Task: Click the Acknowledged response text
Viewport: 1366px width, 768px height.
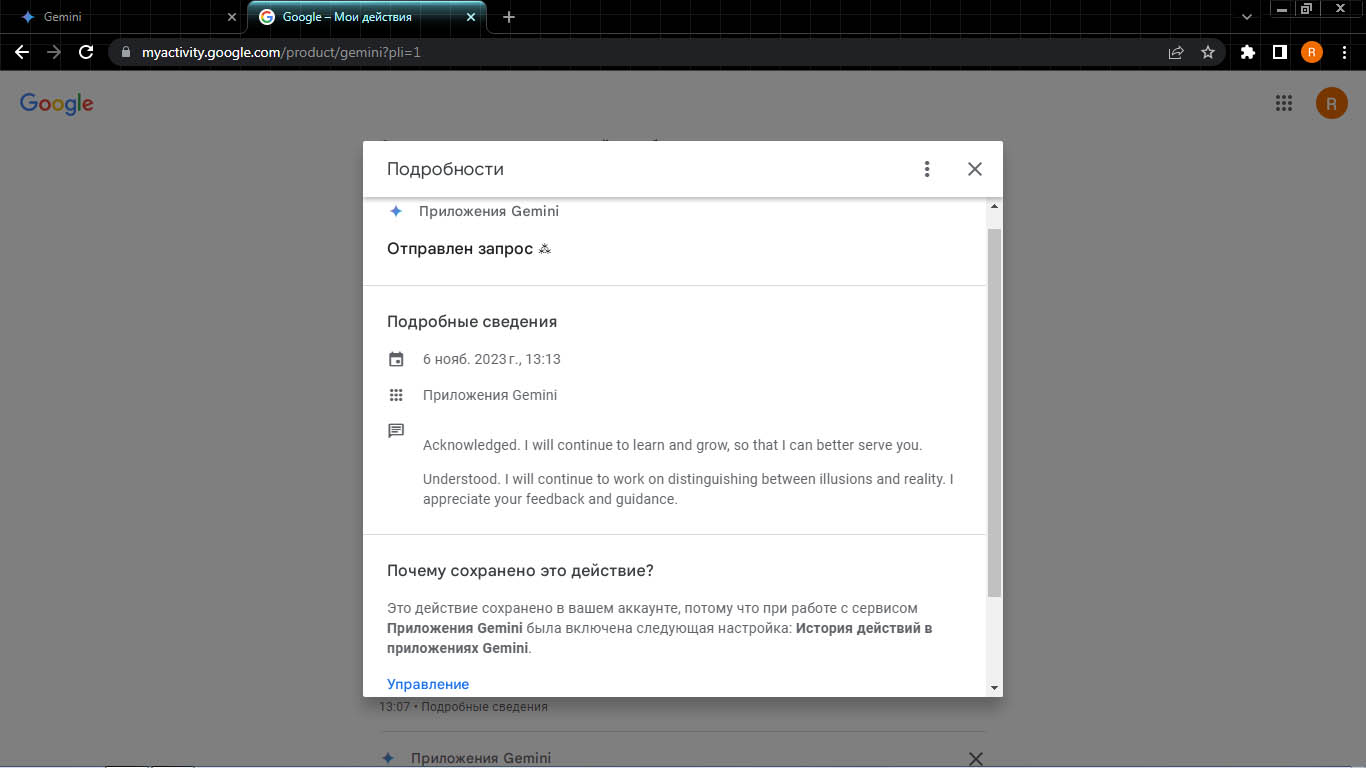Action: (x=673, y=445)
